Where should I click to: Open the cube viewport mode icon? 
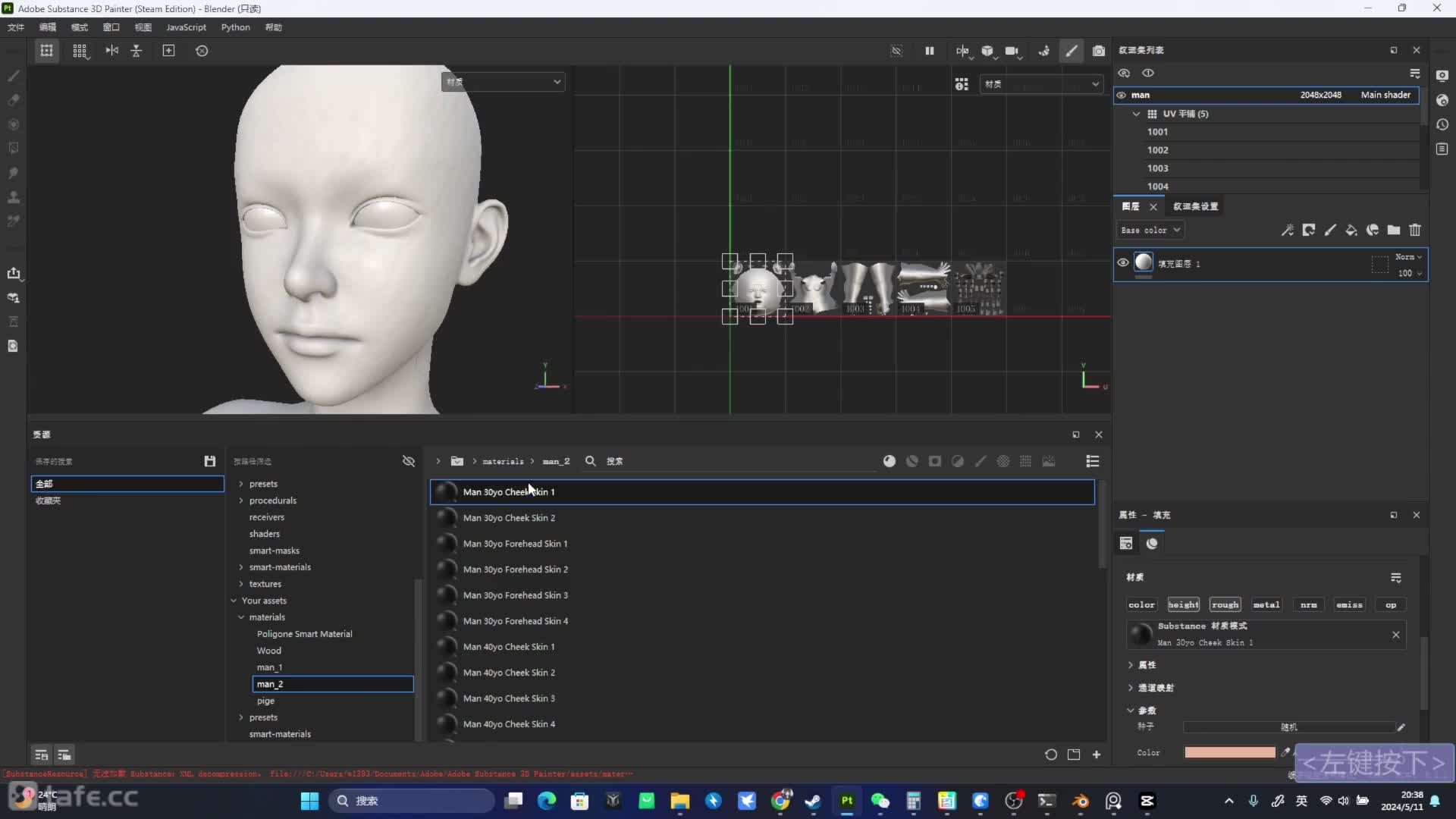(987, 51)
